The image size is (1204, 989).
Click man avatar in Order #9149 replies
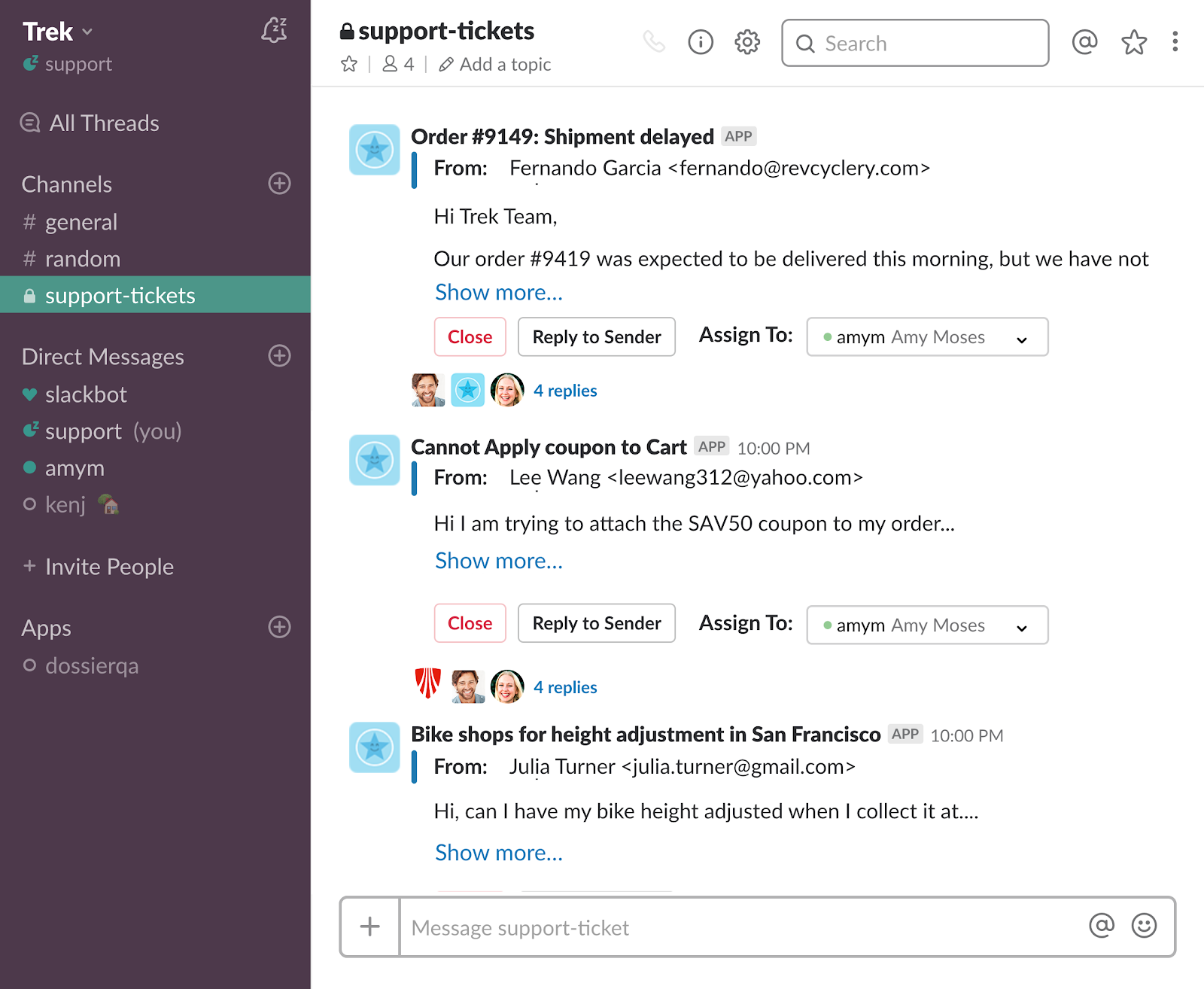pyautogui.click(x=428, y=390)
